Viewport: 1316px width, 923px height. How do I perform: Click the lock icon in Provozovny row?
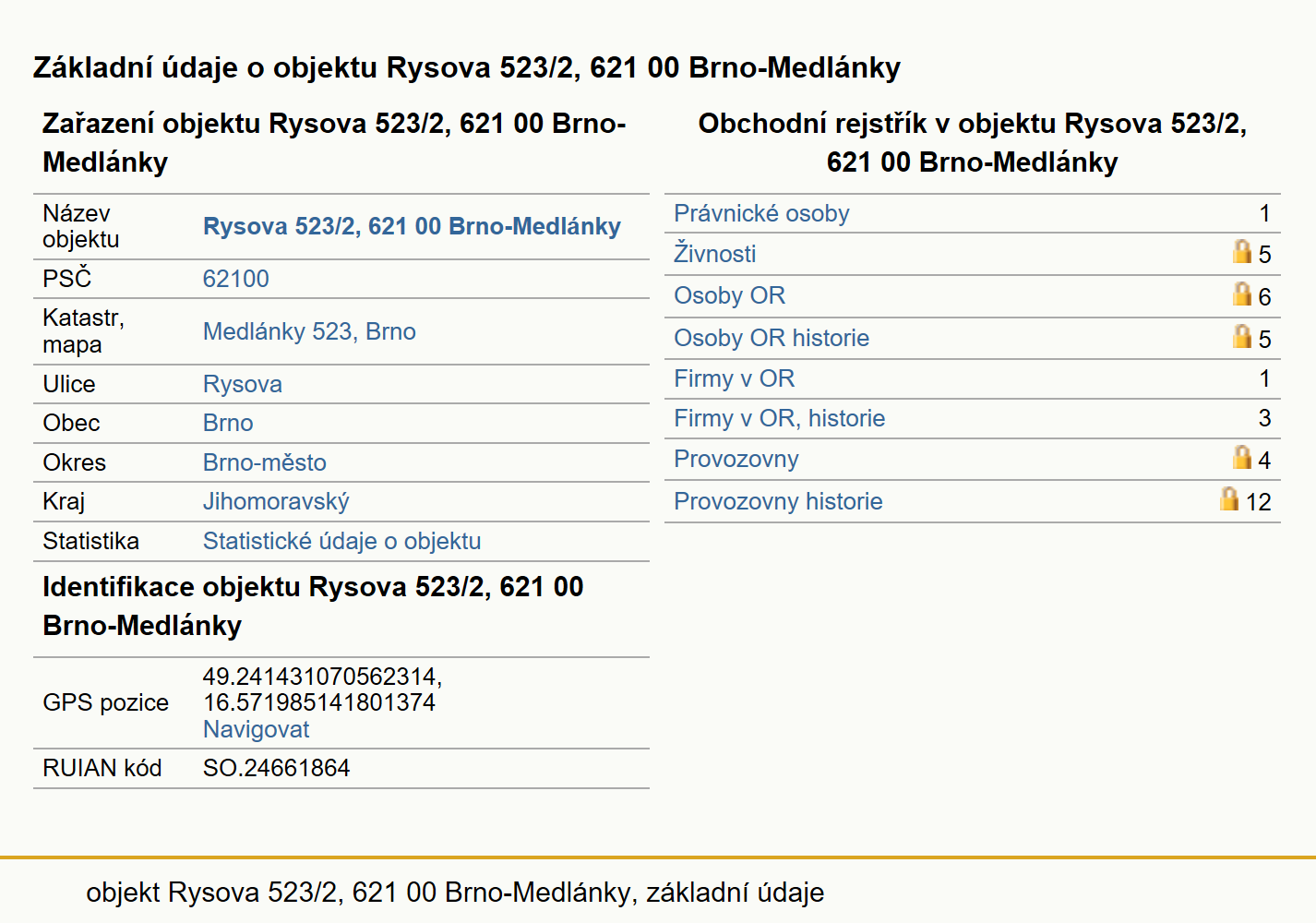pos(1242,457)
